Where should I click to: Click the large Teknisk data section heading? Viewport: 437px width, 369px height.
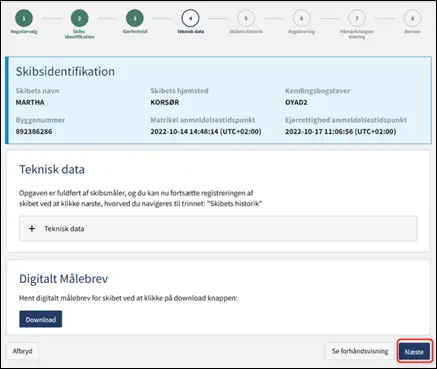[52, 169]
